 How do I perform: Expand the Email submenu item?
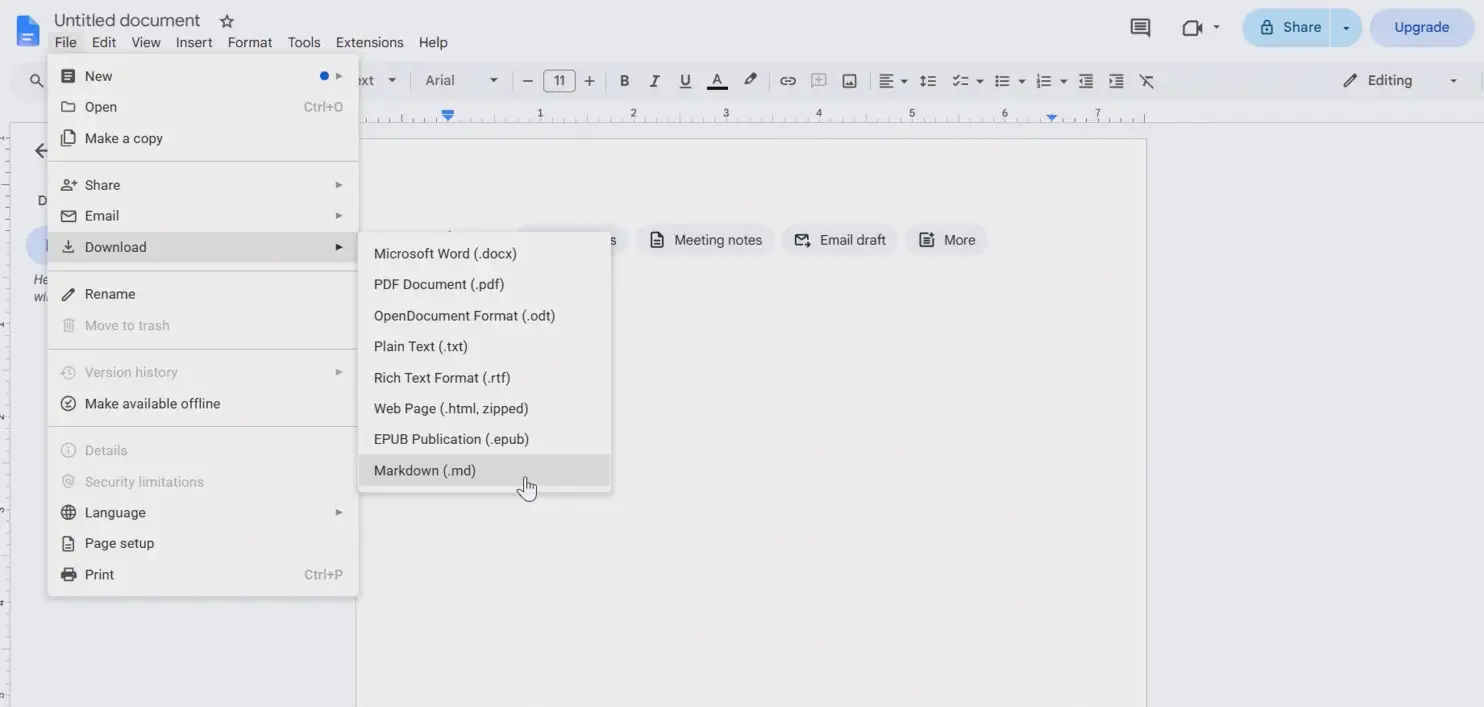(x=203, y=216)
